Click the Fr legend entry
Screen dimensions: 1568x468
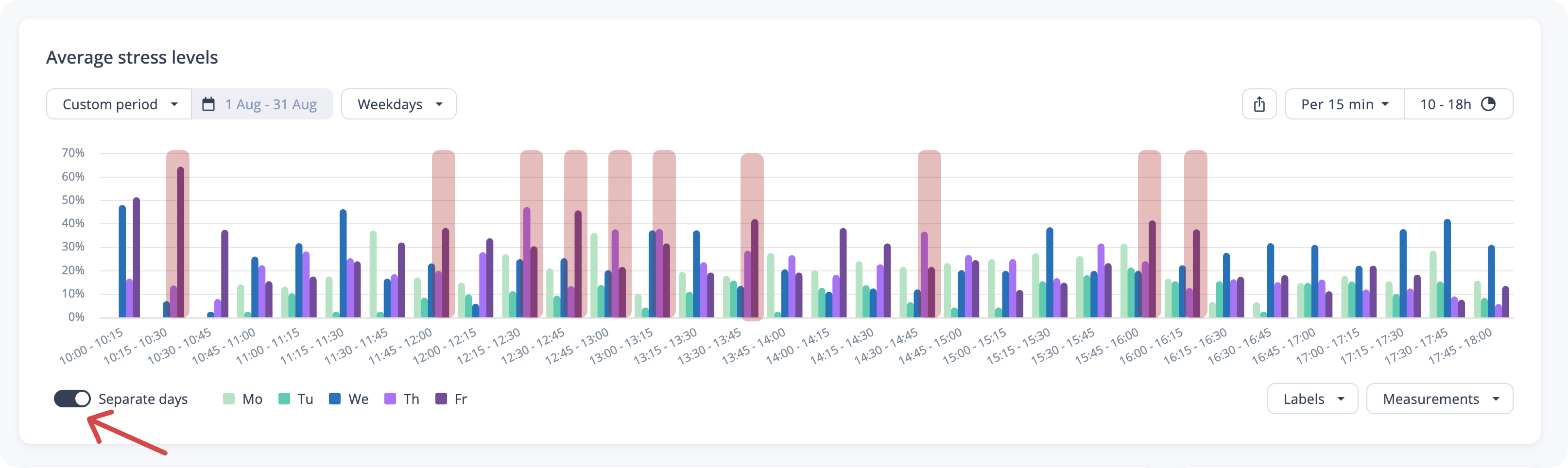452,399
